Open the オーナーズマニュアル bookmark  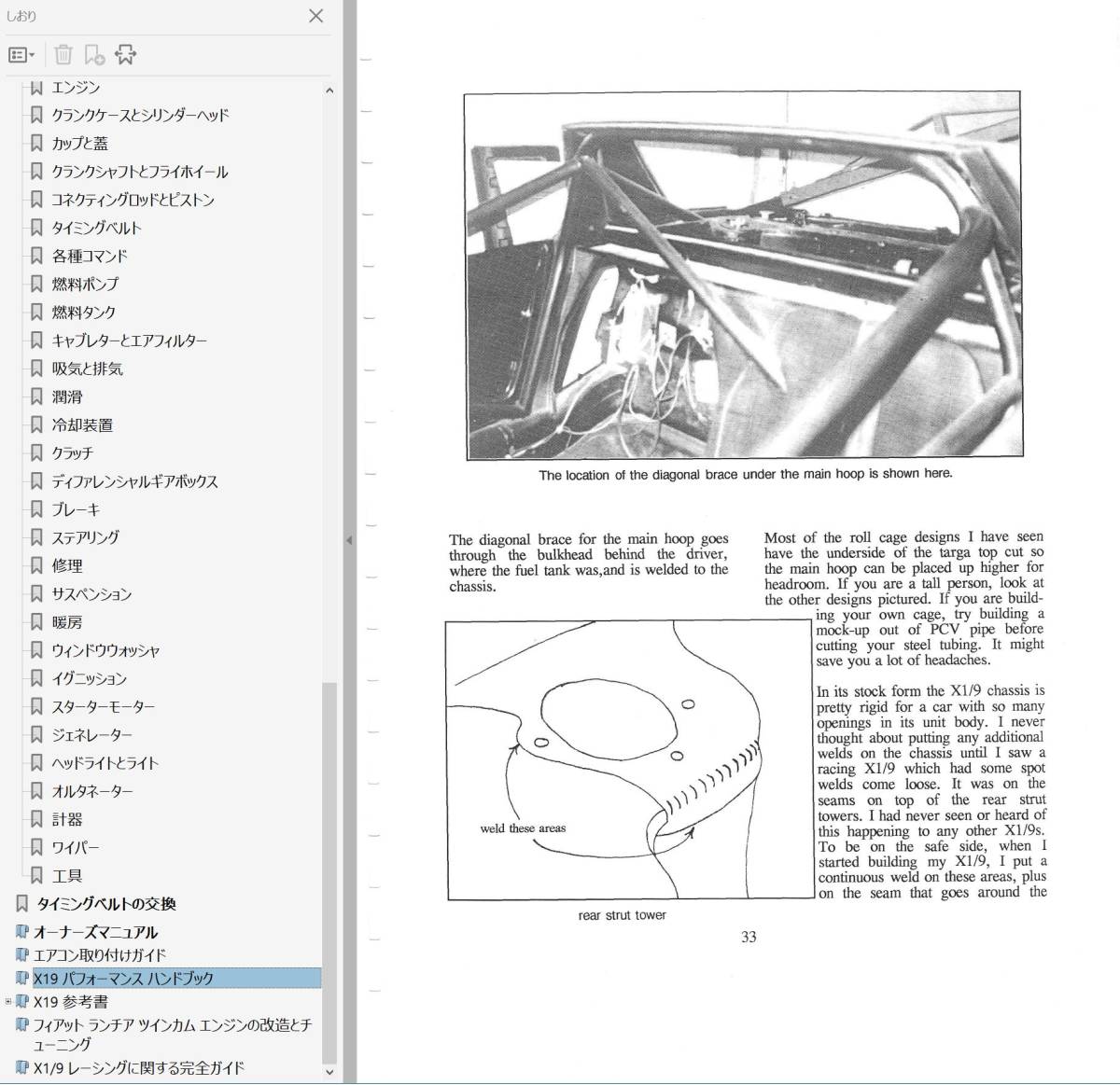(95, 932)
